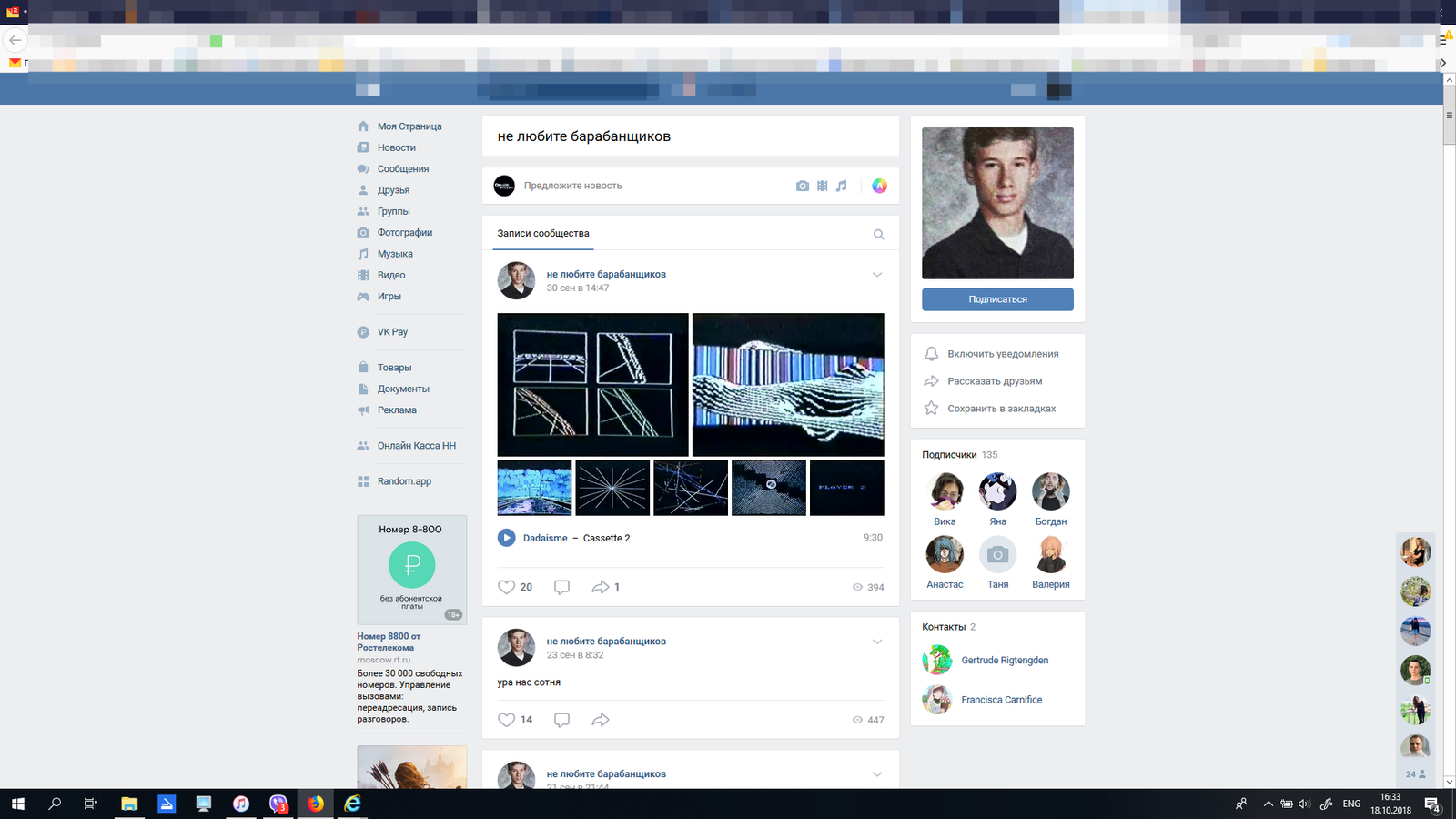Open the hand glitch art thumbnail
This screenshot has height=819, width=1456.
click(787, 385)
